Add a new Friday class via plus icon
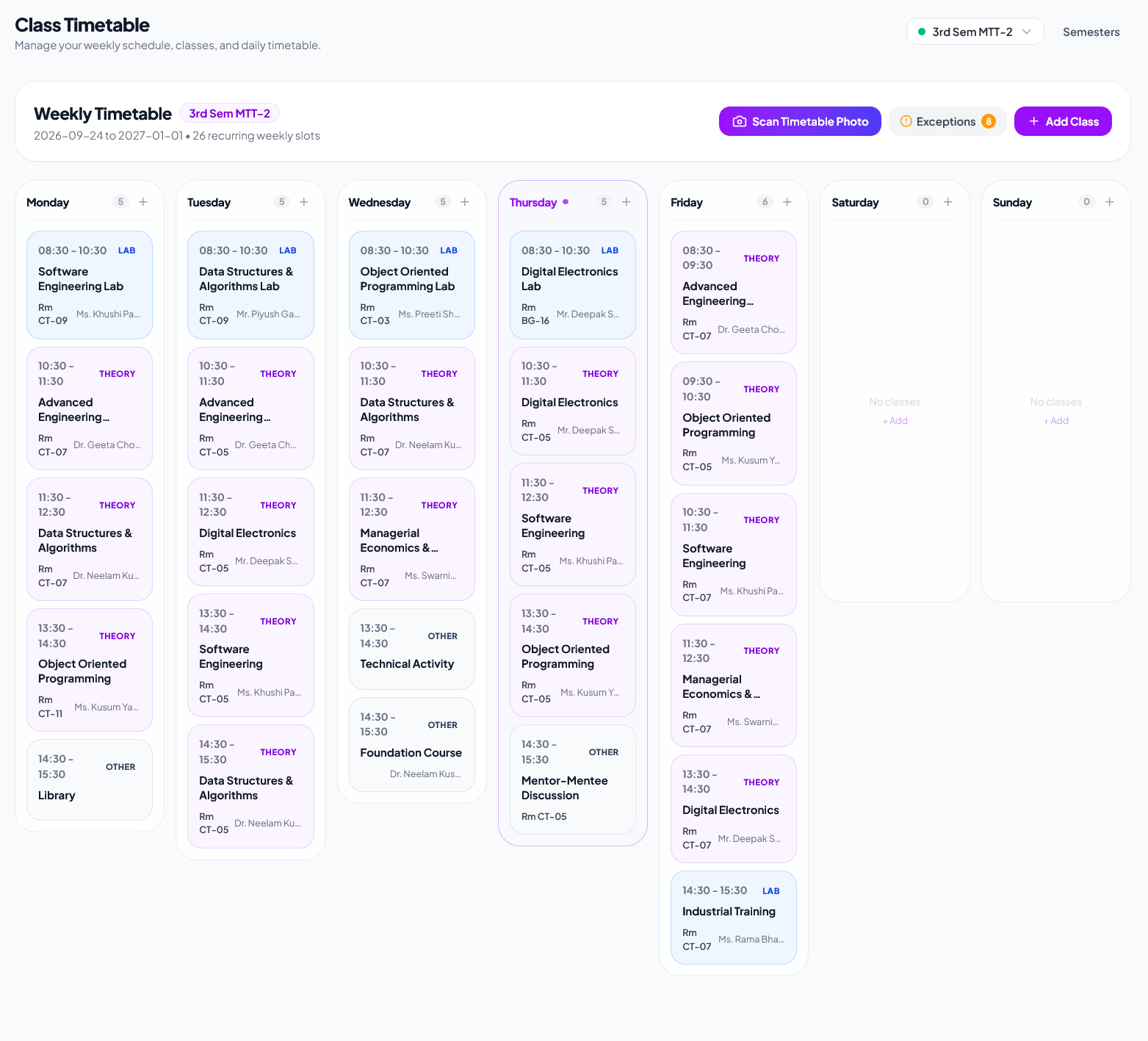 787,202
